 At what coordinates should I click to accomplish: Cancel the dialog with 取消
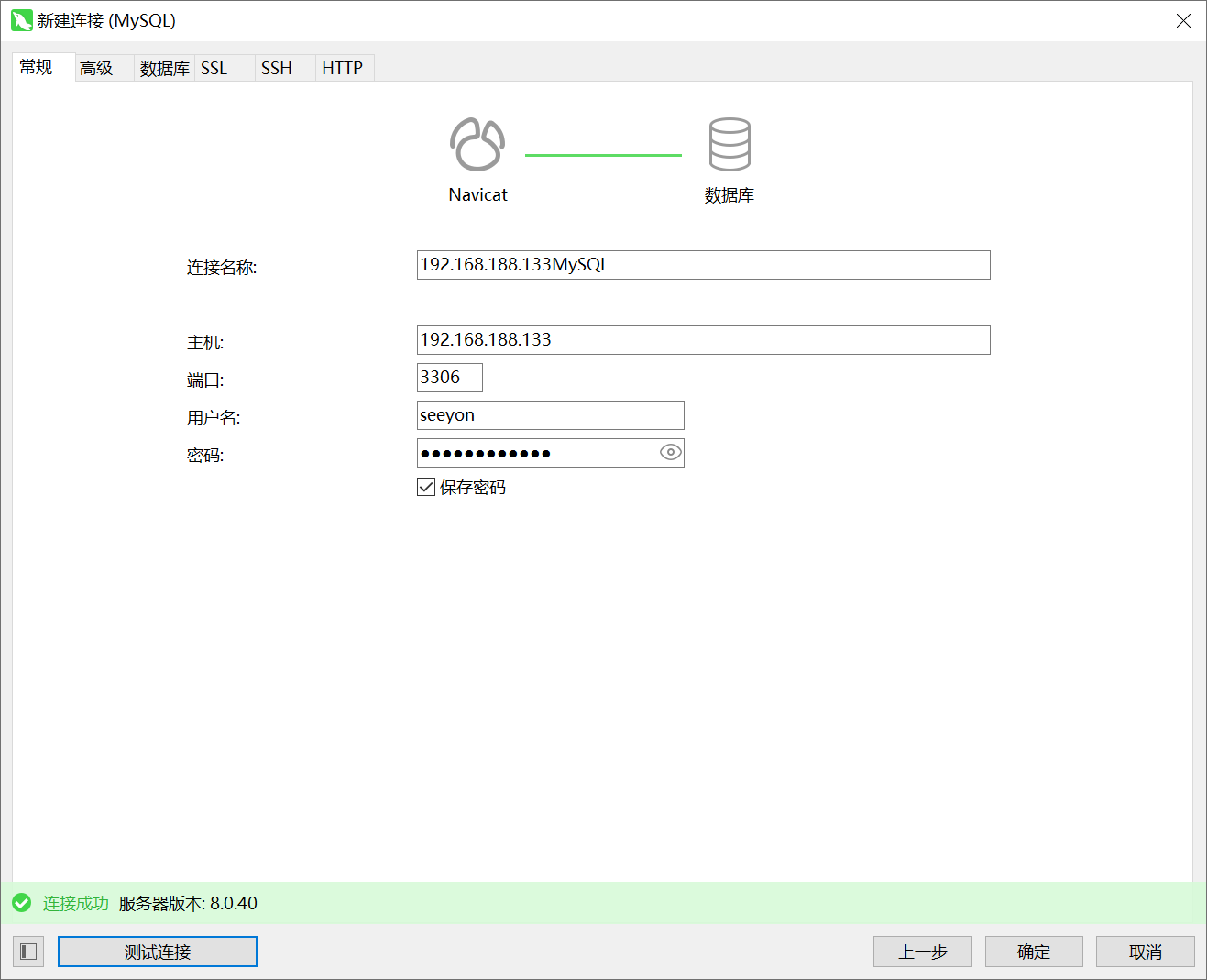1146,952
